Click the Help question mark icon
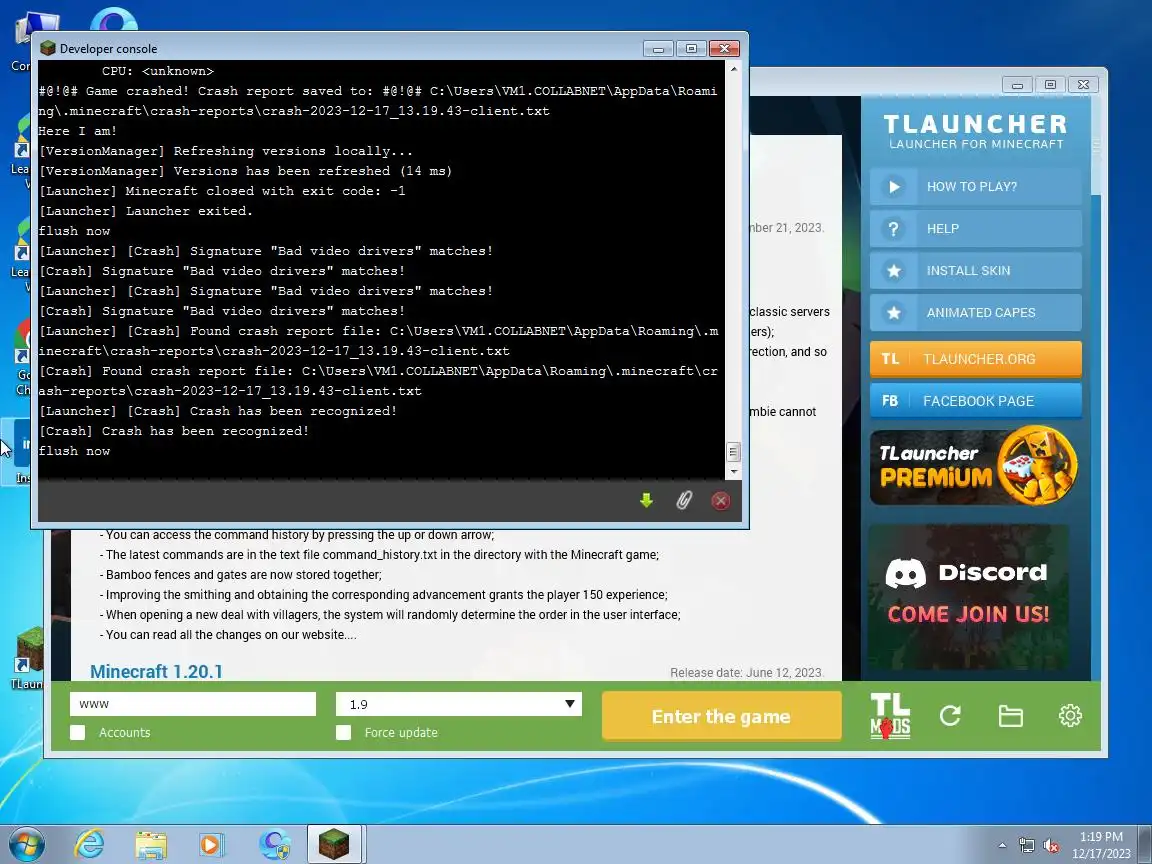 893,228
